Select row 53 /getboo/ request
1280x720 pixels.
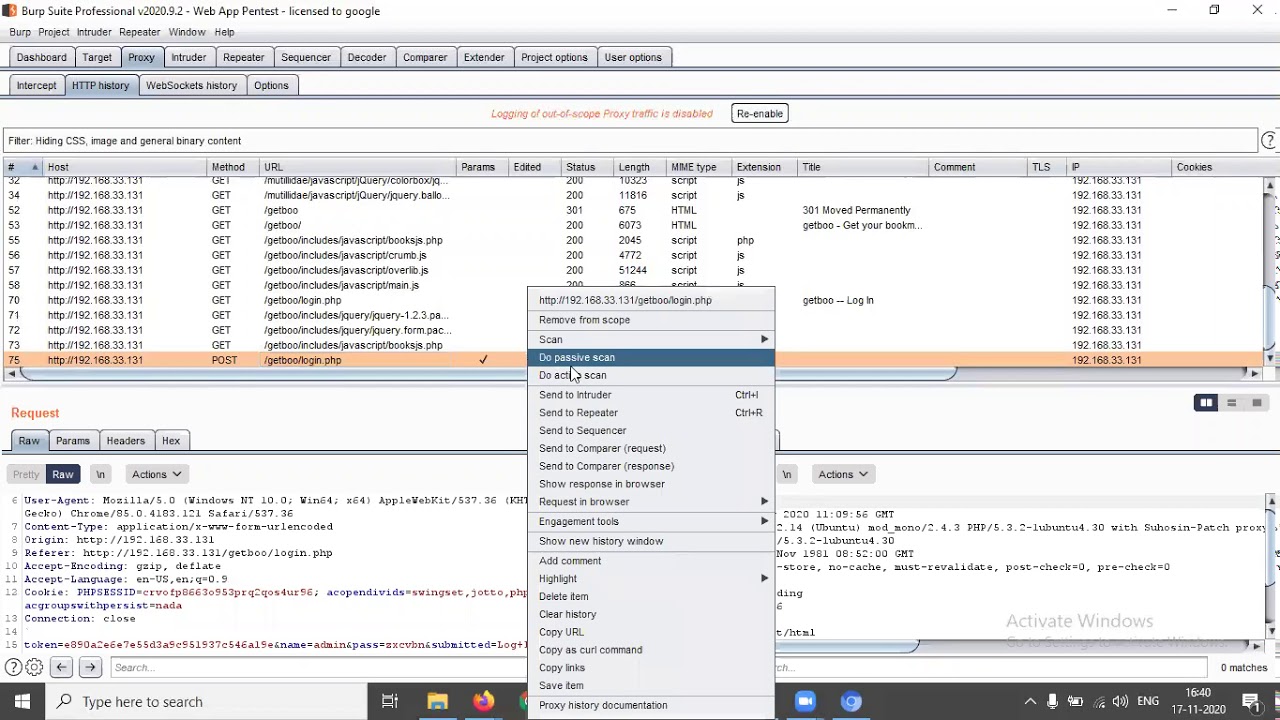pos(634,225)
